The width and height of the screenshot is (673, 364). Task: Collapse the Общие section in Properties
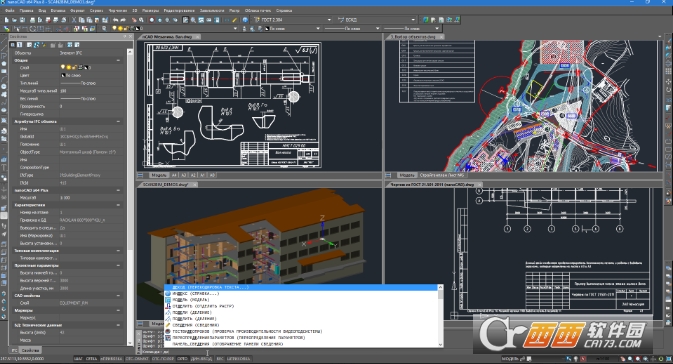coord(118,61)
